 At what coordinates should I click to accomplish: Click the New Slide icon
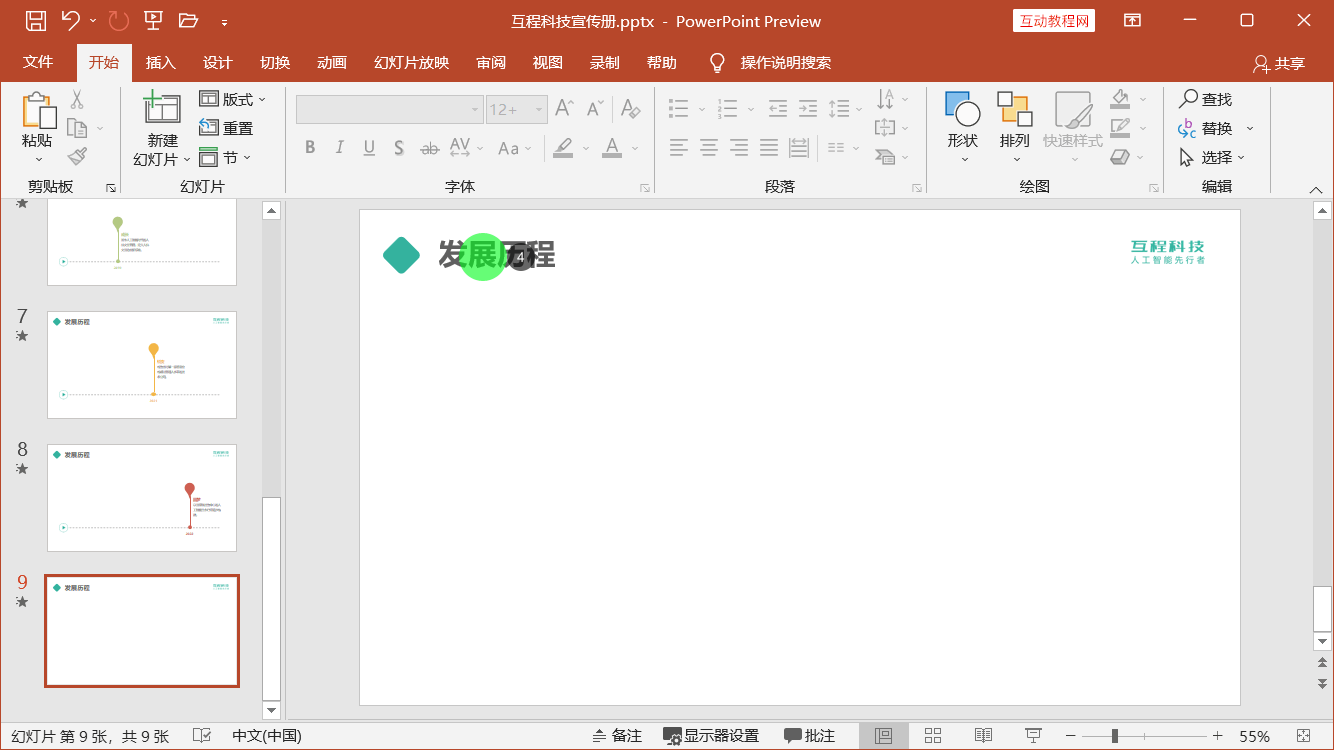point(162,108)
